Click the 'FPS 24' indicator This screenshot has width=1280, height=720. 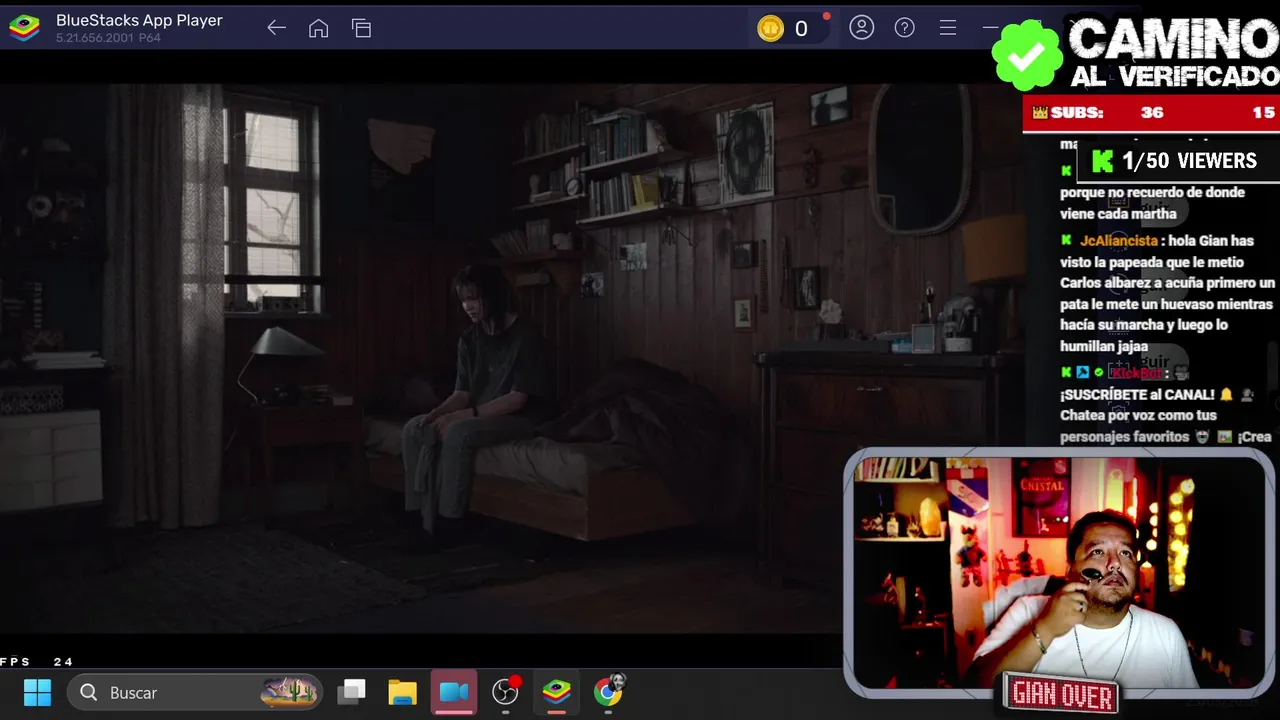click(37, 662)
